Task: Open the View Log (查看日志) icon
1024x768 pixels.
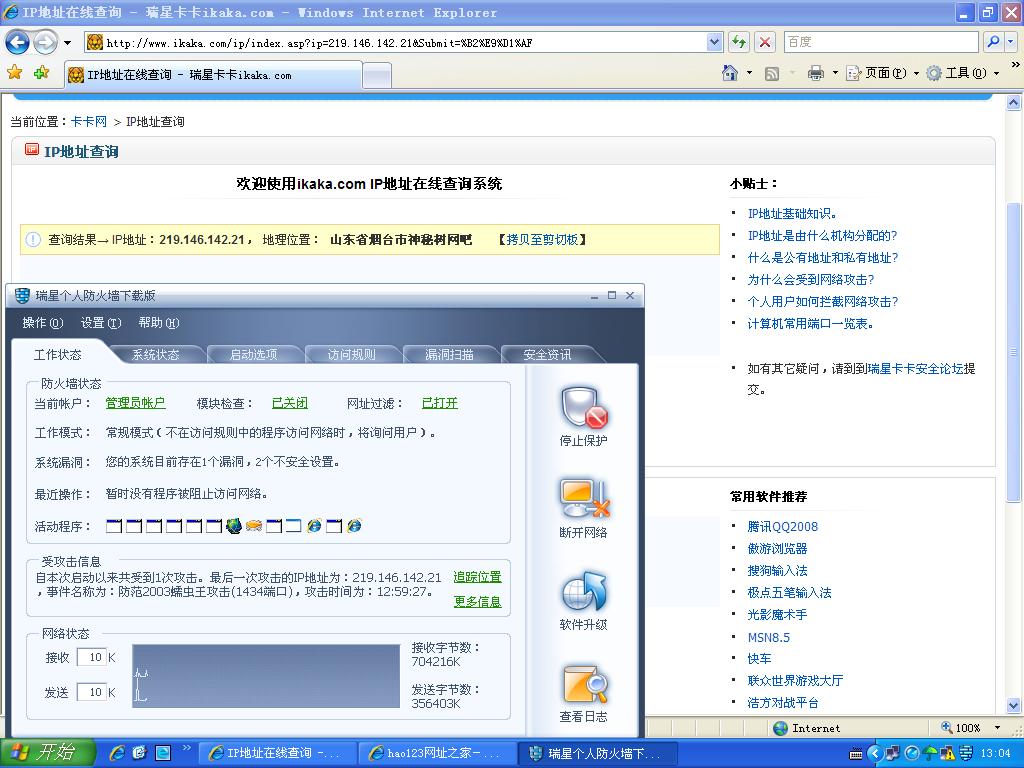Action: click(584, 684)
